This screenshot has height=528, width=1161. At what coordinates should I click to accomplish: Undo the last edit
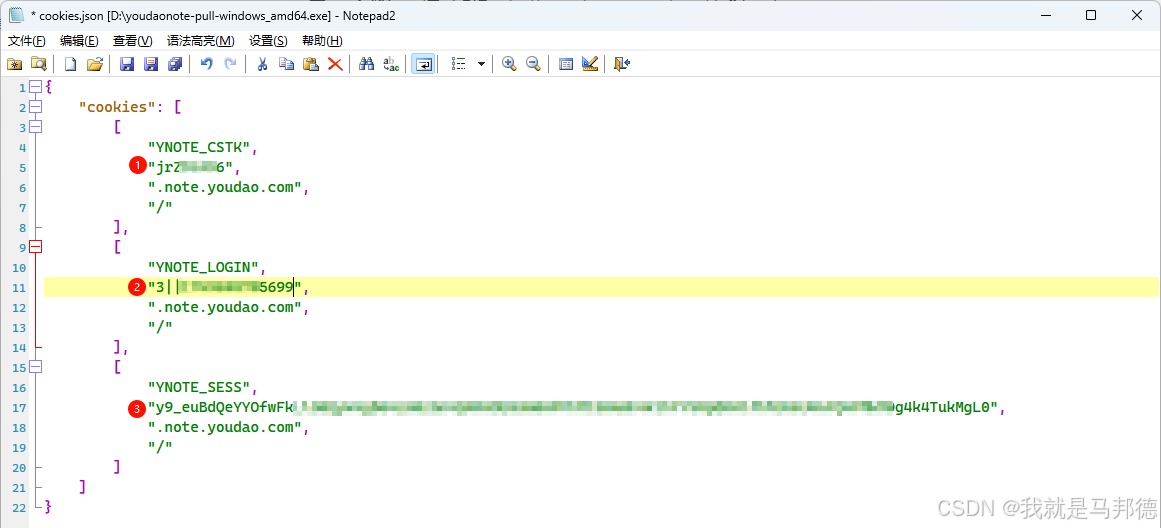[207, 64]
